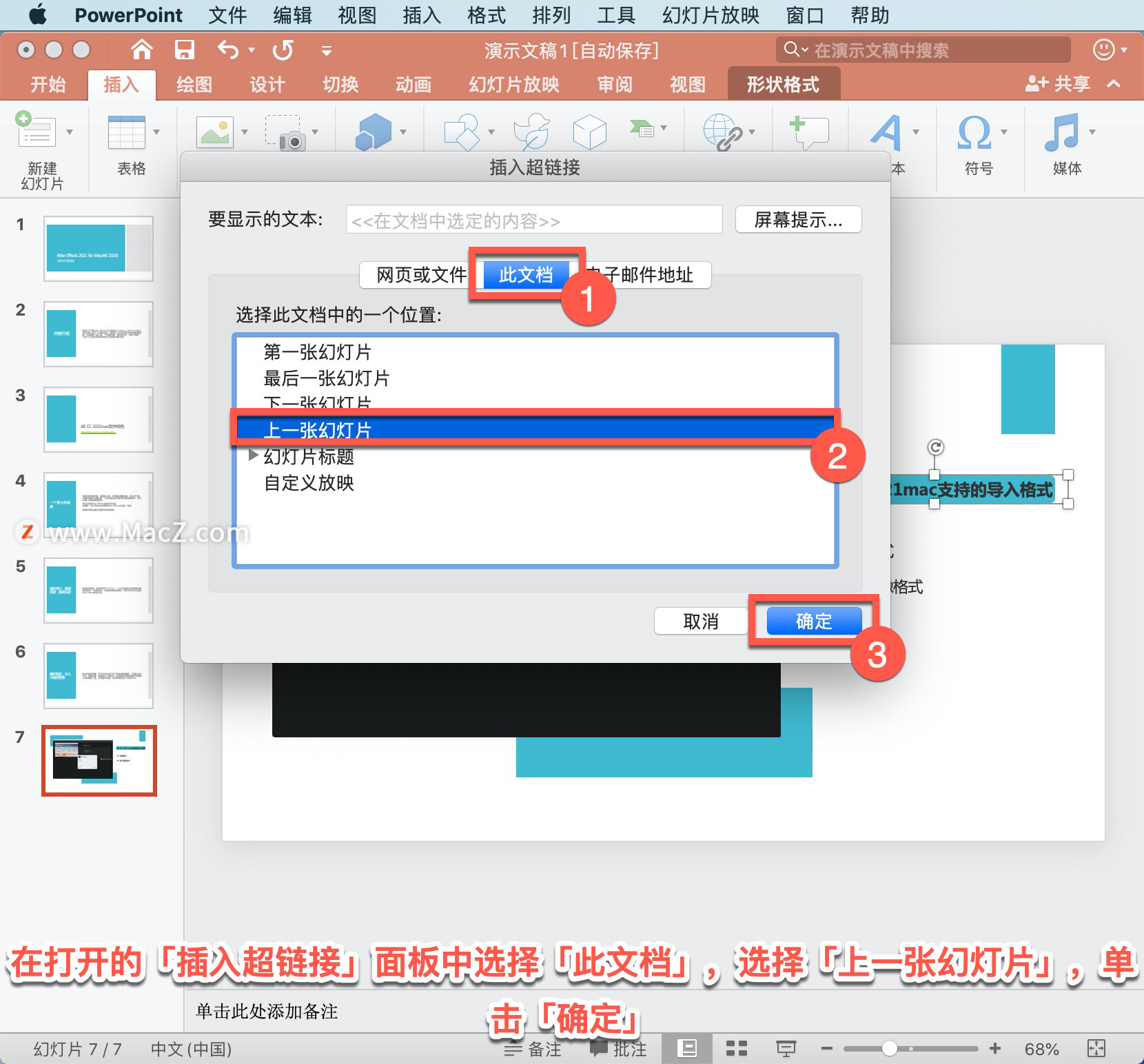The width and height of the screenshot is (1144, 1064).
Task: Switch to the 设计 ribbon tab
Action: (x=267, y=85)
